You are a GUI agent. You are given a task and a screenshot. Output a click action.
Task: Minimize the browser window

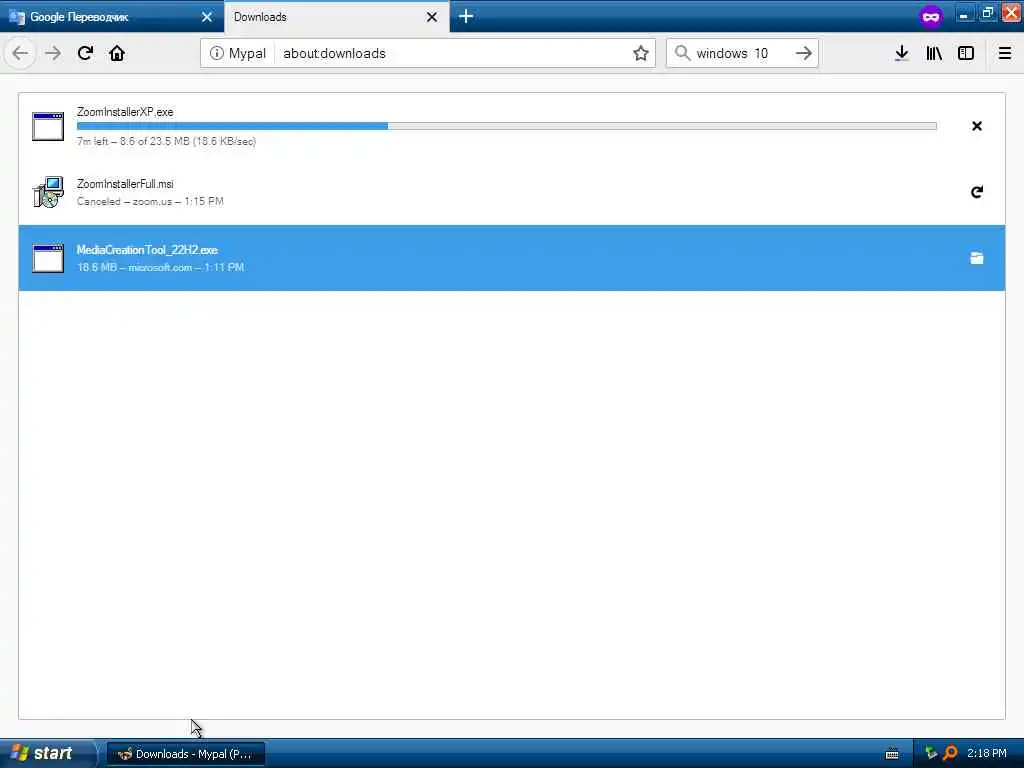tap(964, 13)
